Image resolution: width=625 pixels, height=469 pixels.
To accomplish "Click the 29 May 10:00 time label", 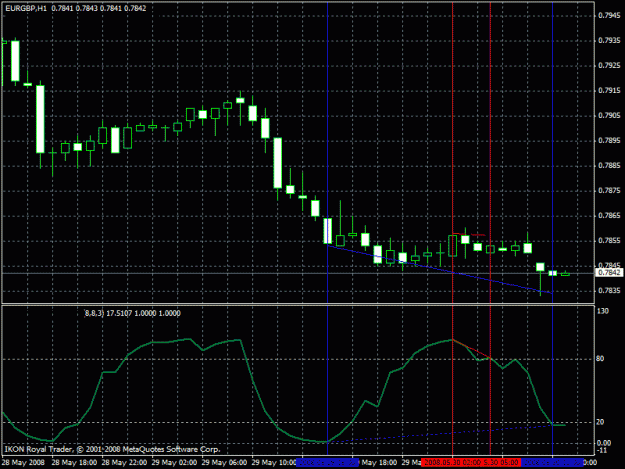I will pyautogui.click(x=273, y=463).
